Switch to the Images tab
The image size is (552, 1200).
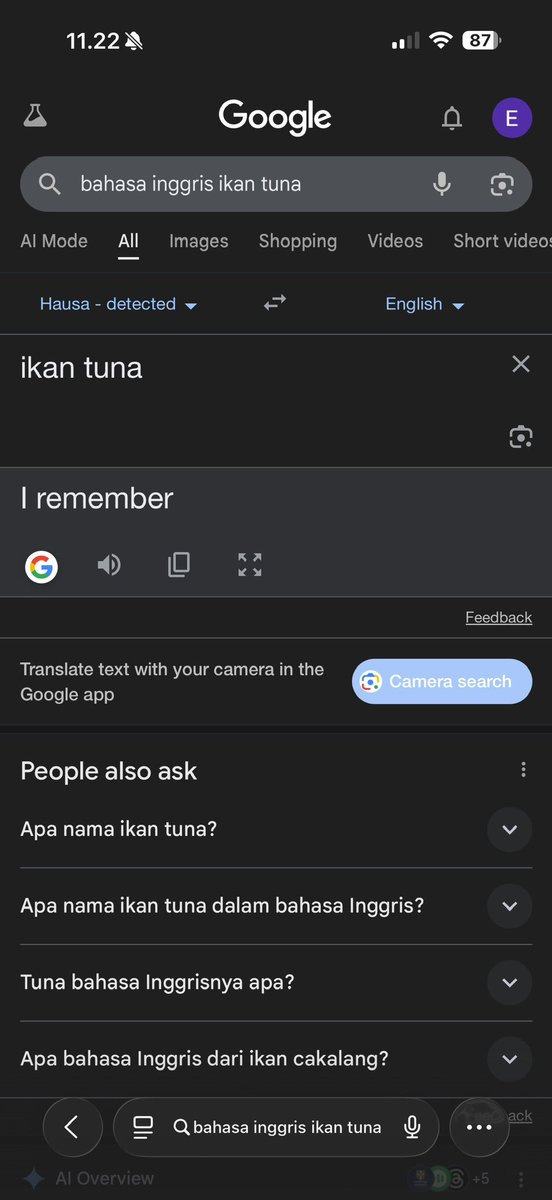pos(199,241)
